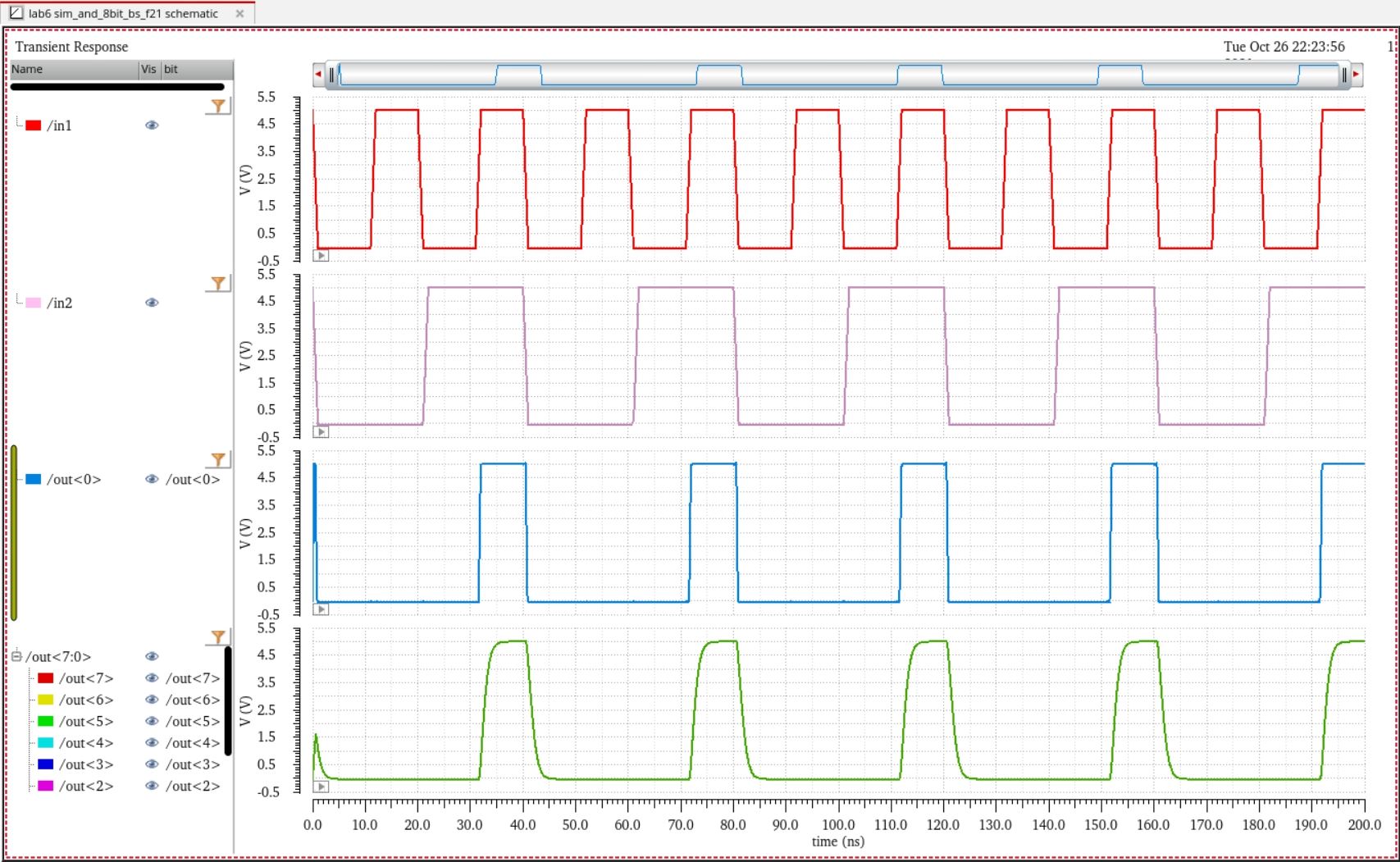Viewport: 1400px width, 862px height.
Task: Close the lab6 schematic tab
Action: pos(239,14)
